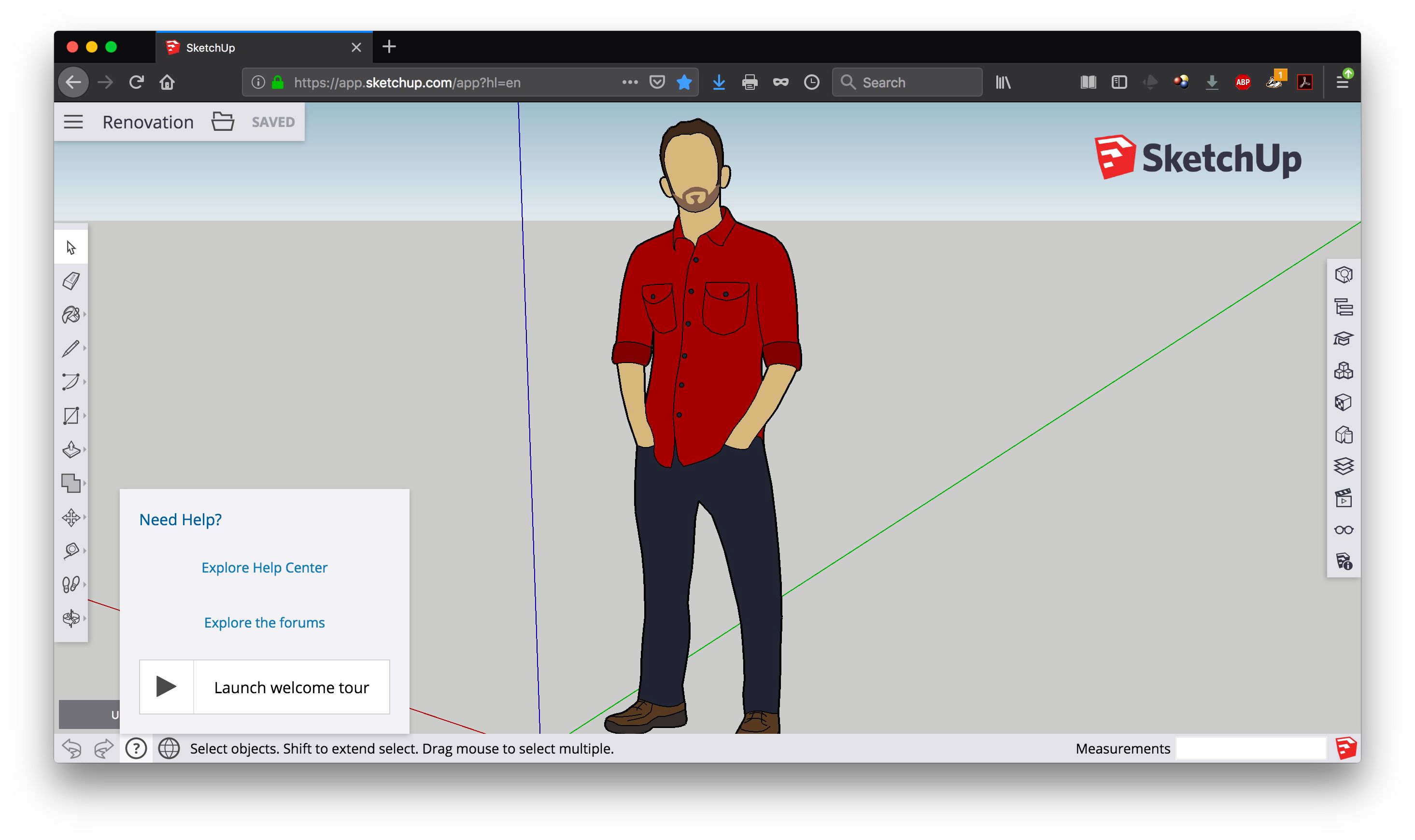Select the Eraser tool

pyautogui.click(x=71, y=281)
